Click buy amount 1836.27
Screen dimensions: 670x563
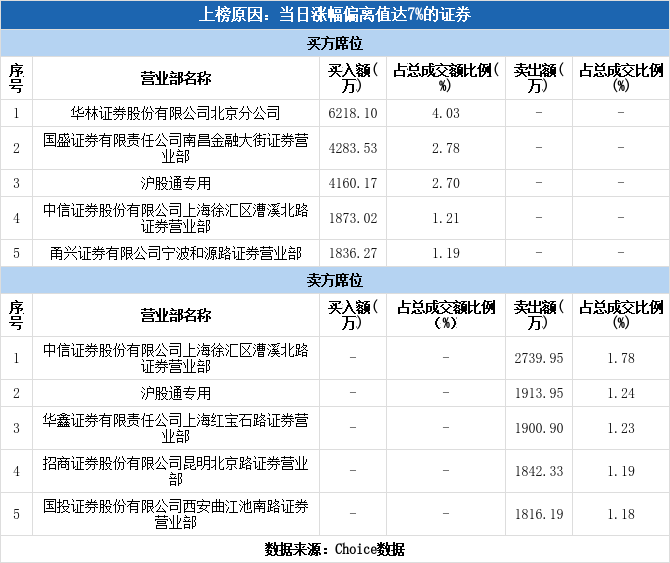(353, 253)
